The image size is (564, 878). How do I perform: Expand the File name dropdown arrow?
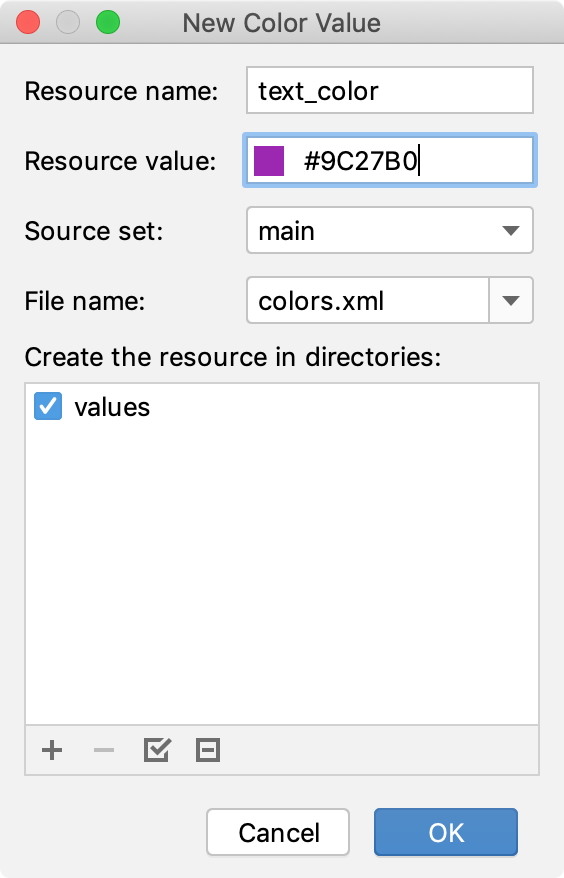coord(511,300)
